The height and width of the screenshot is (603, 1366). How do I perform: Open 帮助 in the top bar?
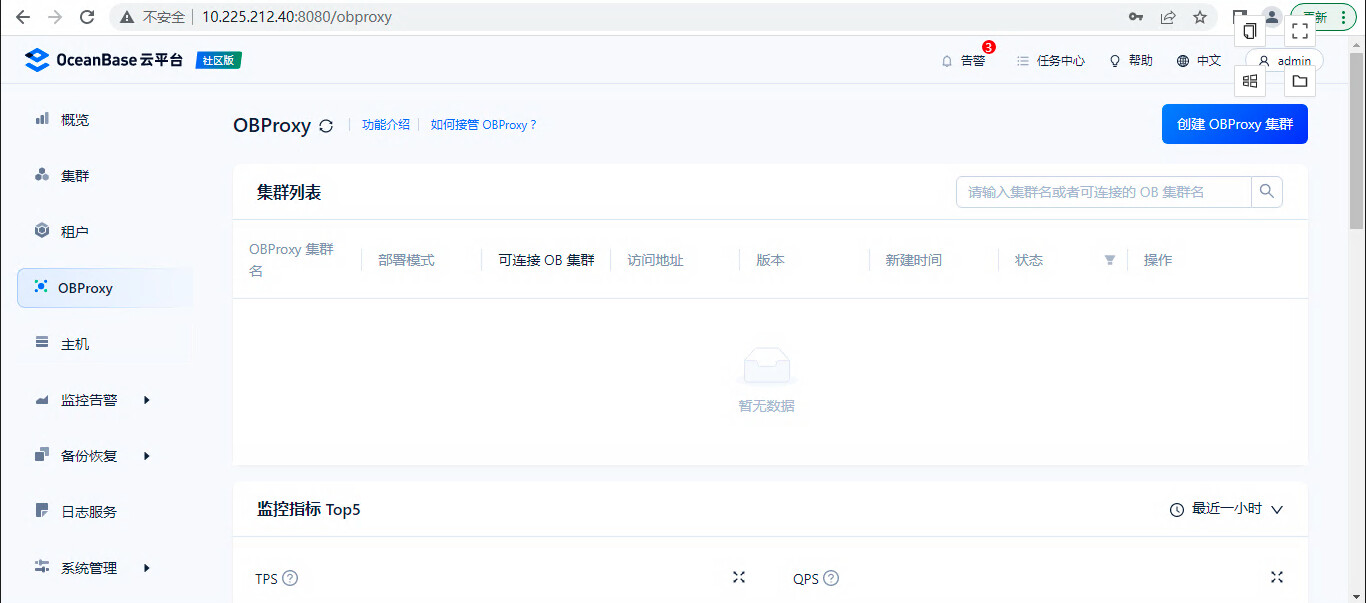click(1131, 60)
